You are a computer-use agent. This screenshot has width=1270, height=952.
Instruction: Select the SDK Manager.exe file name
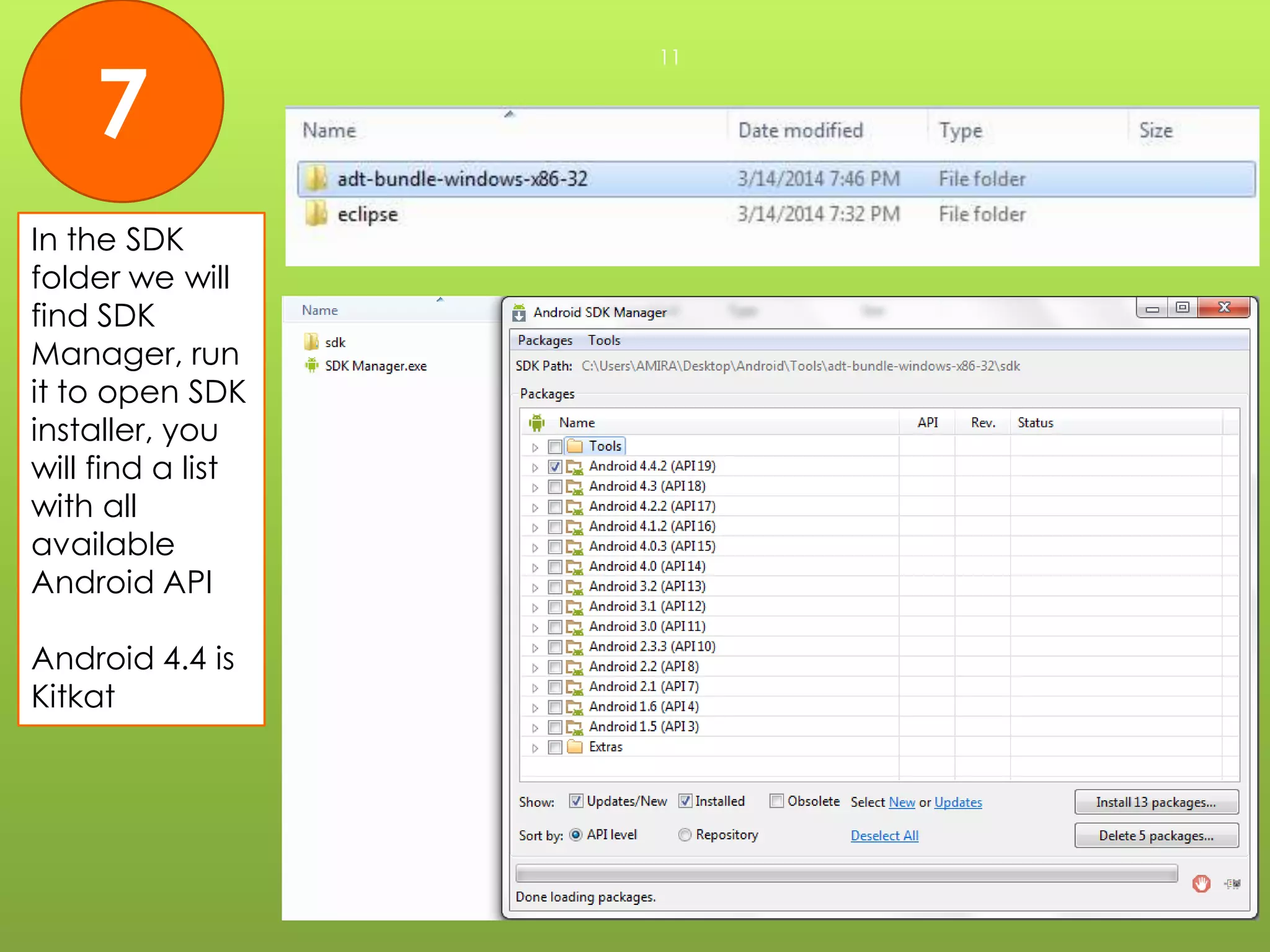point(376,366)
